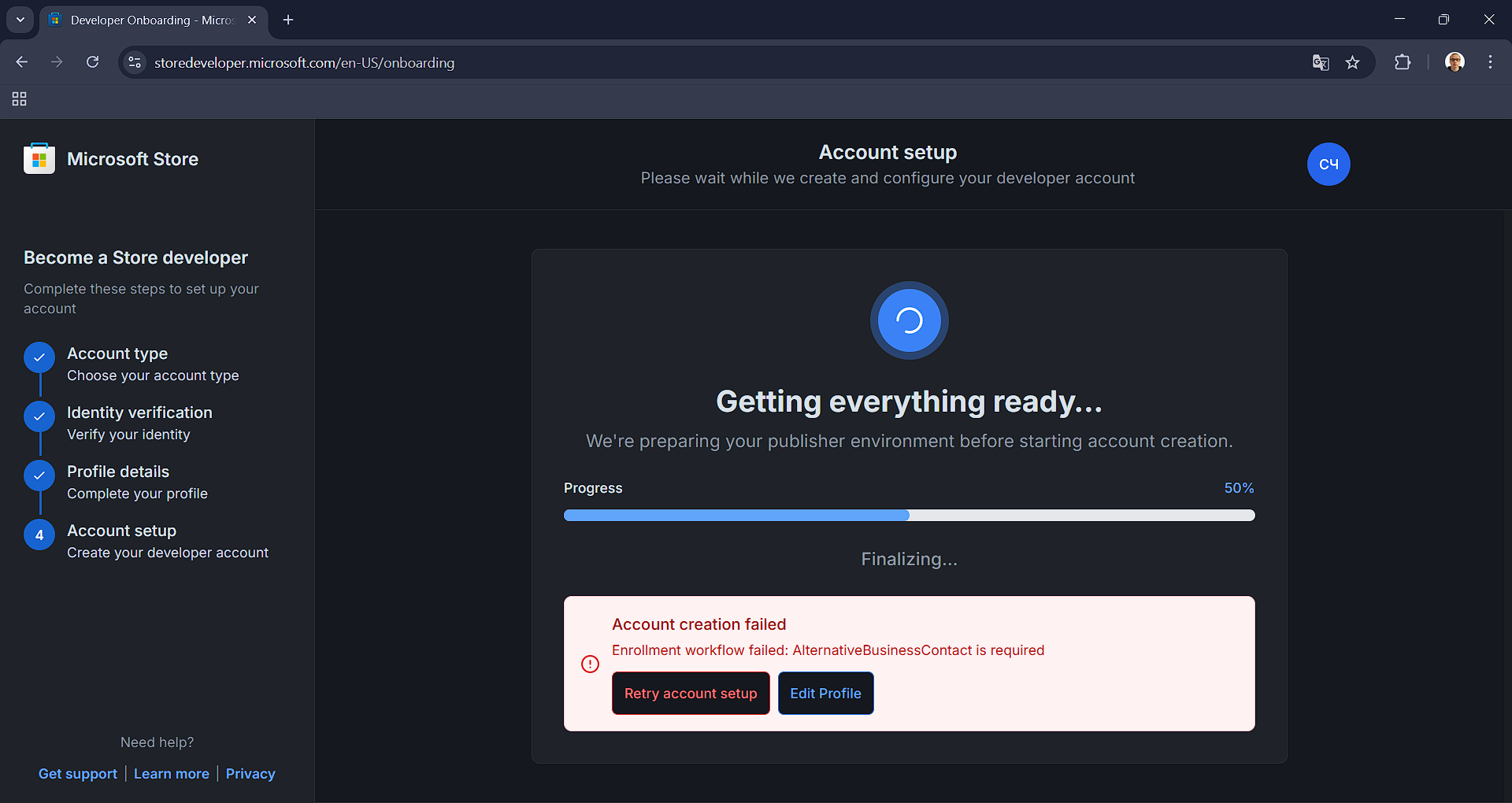Open the tab search chevron
Image resolution: width=1512 pixels, height=803 pixels.
click(20, 20)
